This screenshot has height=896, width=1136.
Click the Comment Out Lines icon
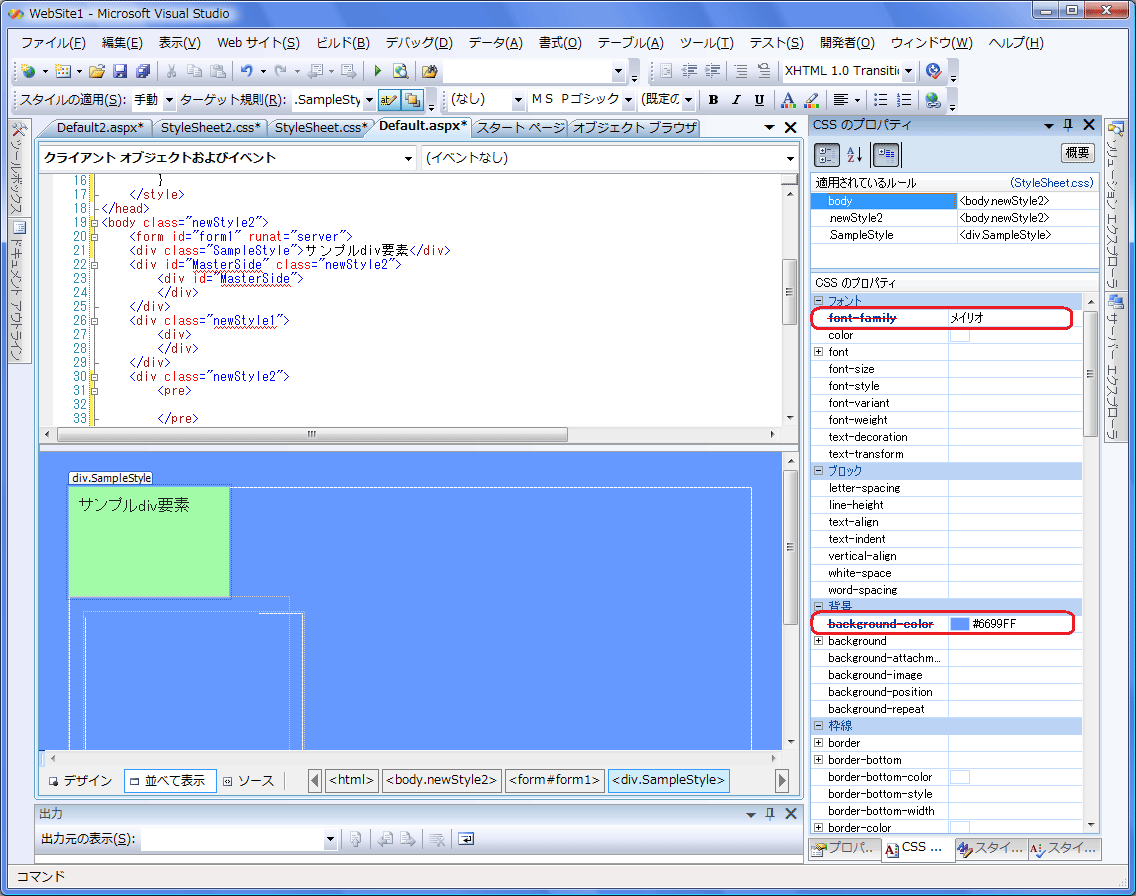click(x=740, y=71)
